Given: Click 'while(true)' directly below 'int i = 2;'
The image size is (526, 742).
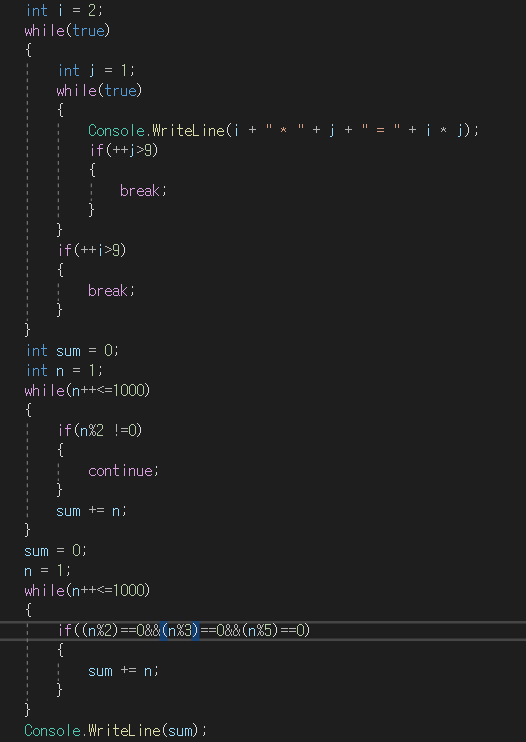Looking at the screenshot, I should (67, 31).
